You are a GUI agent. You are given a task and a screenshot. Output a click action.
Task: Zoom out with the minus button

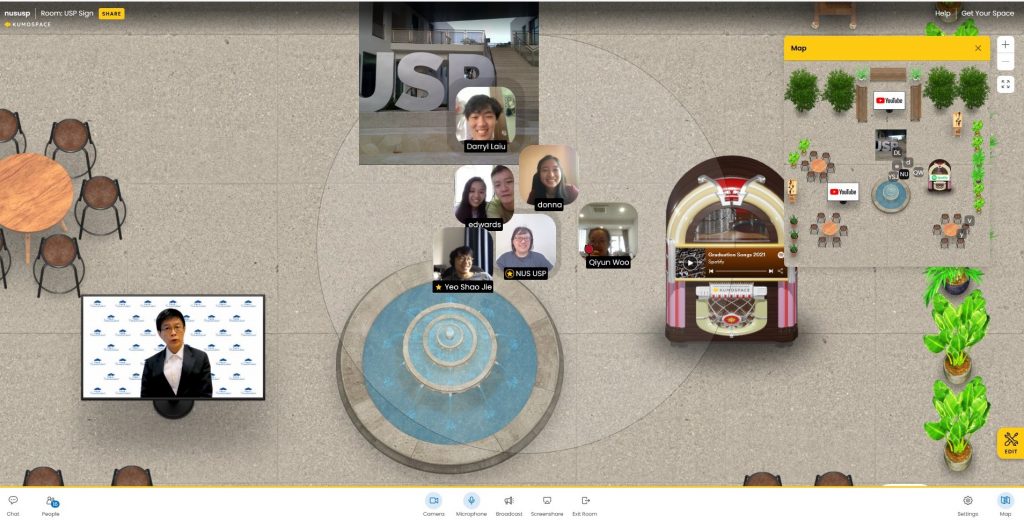tap(1005, 63)
